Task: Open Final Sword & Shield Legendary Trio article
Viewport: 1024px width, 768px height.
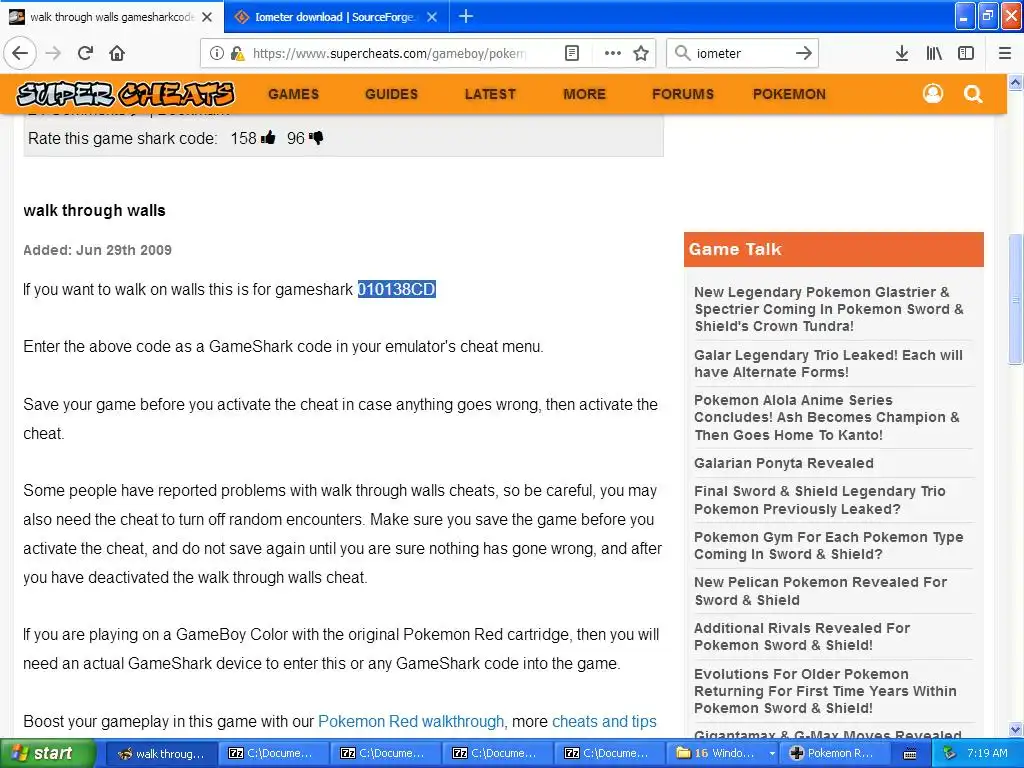Action: 820,500
